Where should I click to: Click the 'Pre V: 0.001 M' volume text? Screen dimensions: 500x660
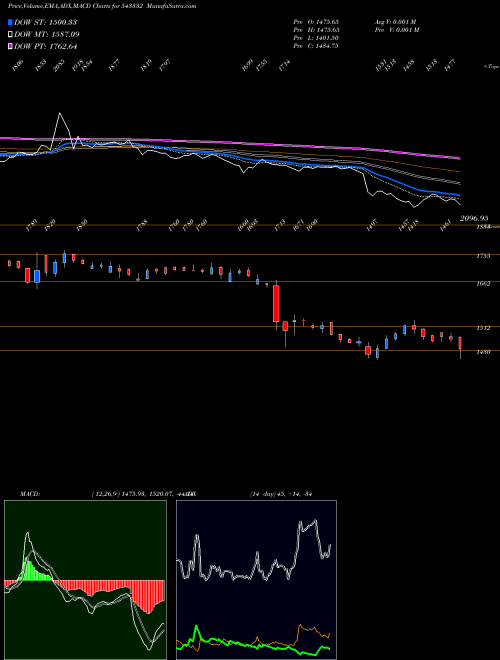397,30
